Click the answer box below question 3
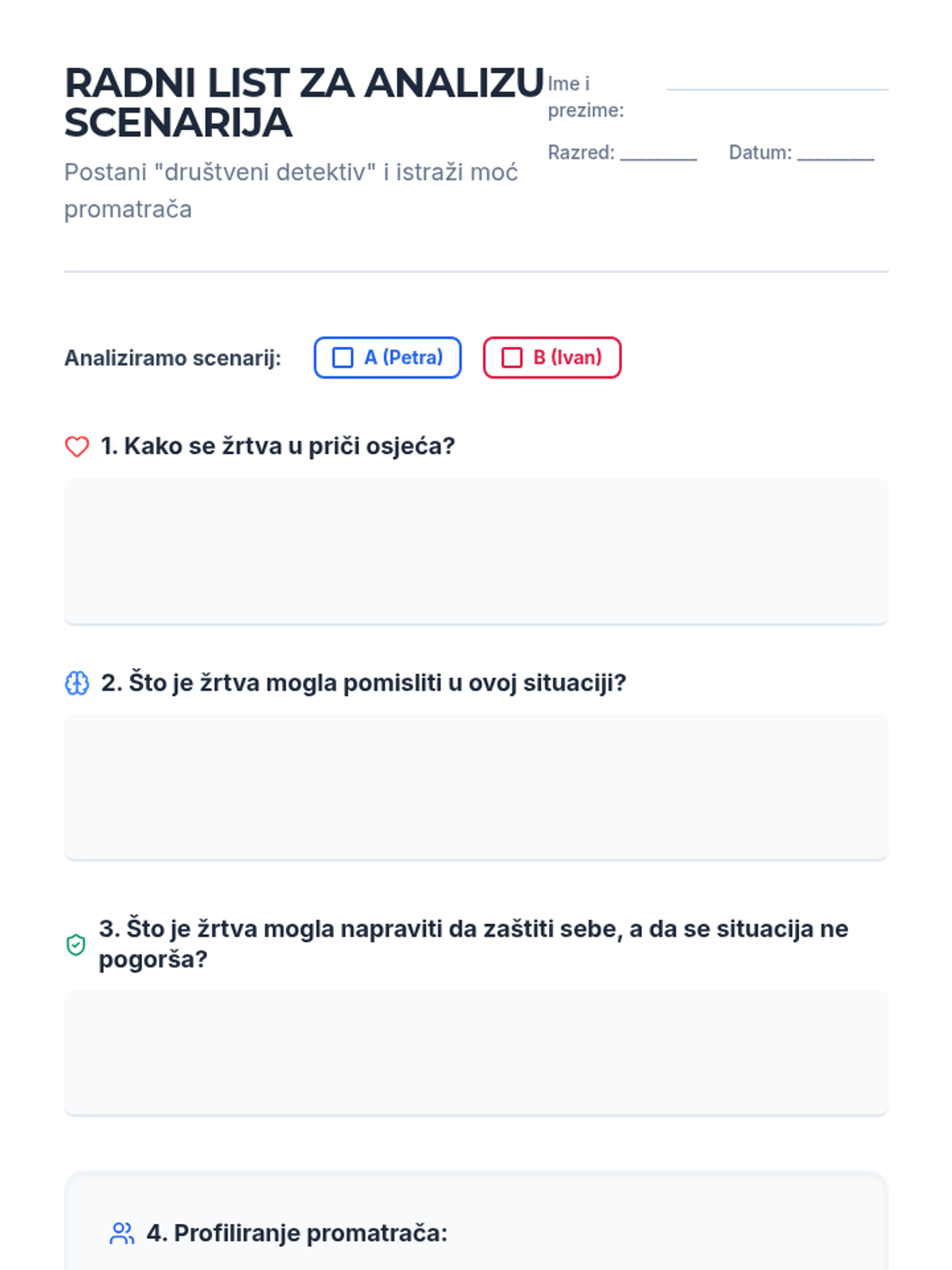 (x=476, y=1053)
